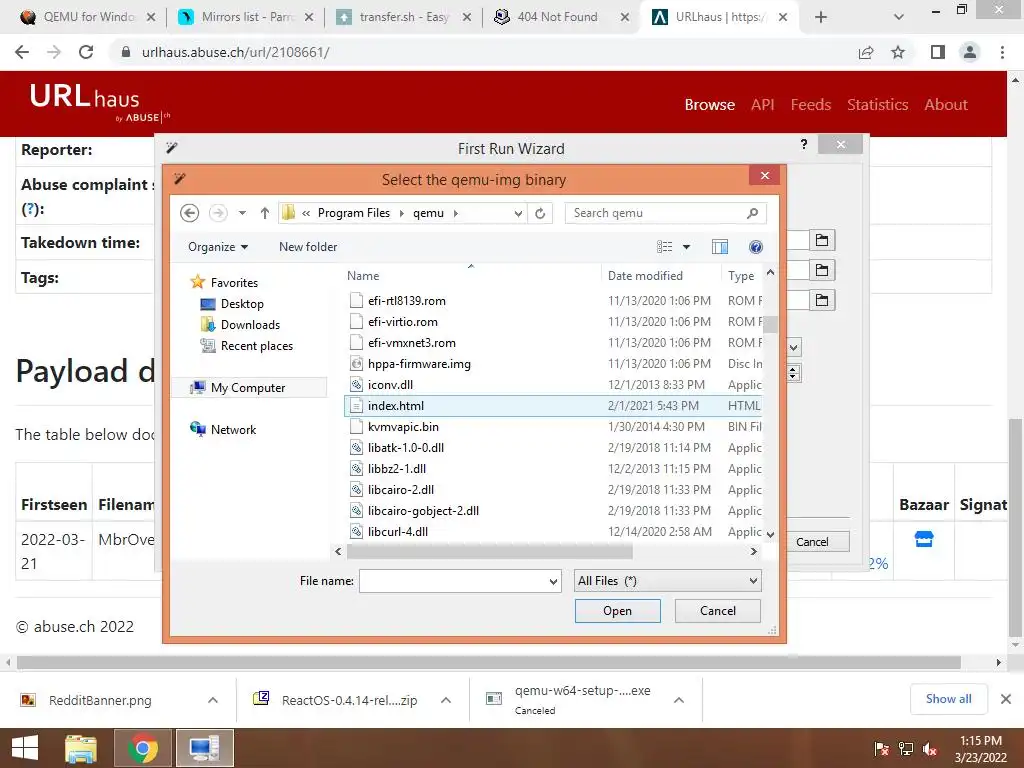The height and width of the screenshot is (768, 1024).
Task: Click Cancel in First Run Wizard
Action: (812, 541)
